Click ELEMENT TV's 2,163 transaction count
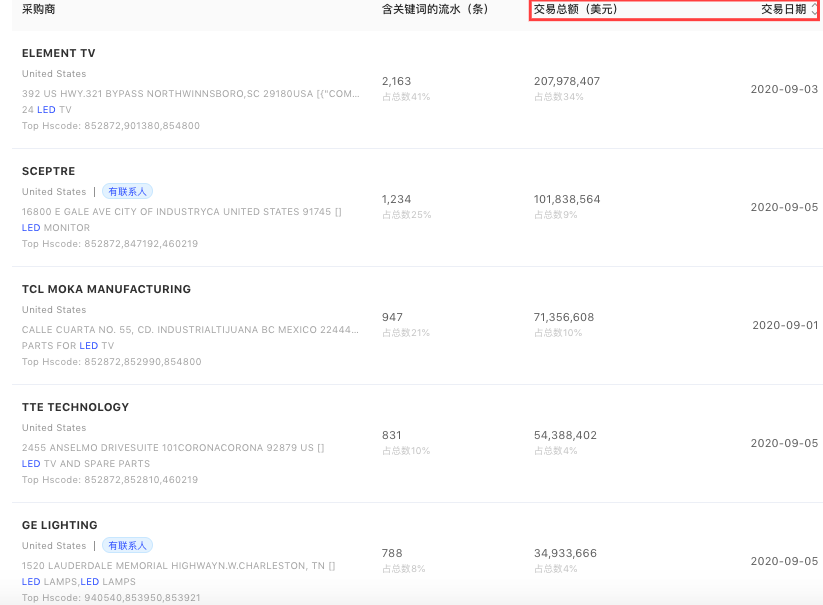The image size is (823, 605). point(396,81)
